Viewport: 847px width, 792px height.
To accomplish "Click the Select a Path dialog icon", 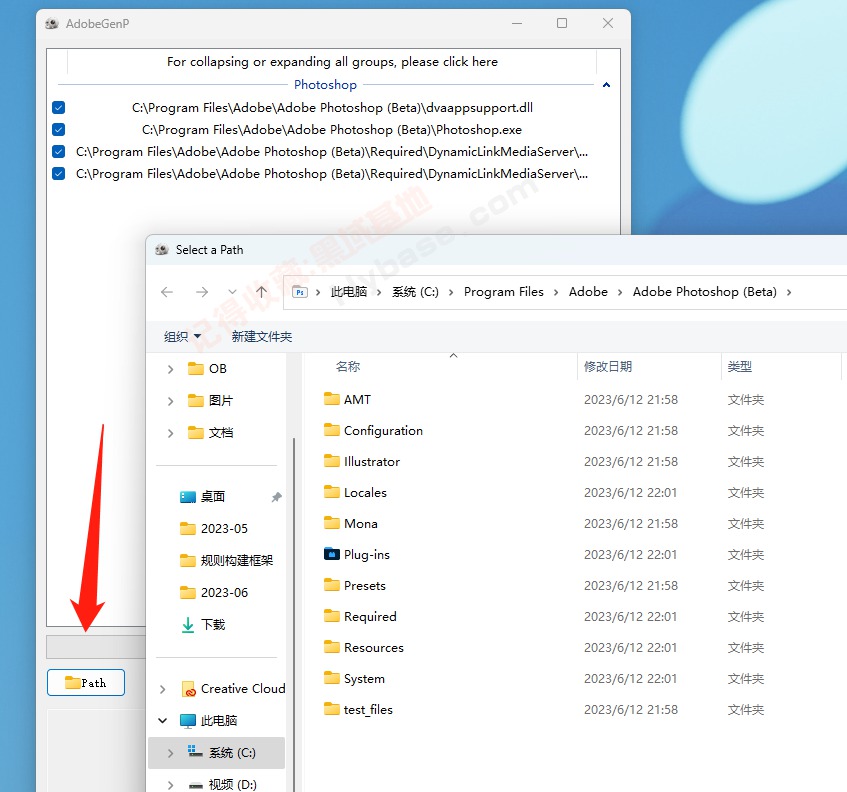I will pyautogui.click(x=162, y=250).
